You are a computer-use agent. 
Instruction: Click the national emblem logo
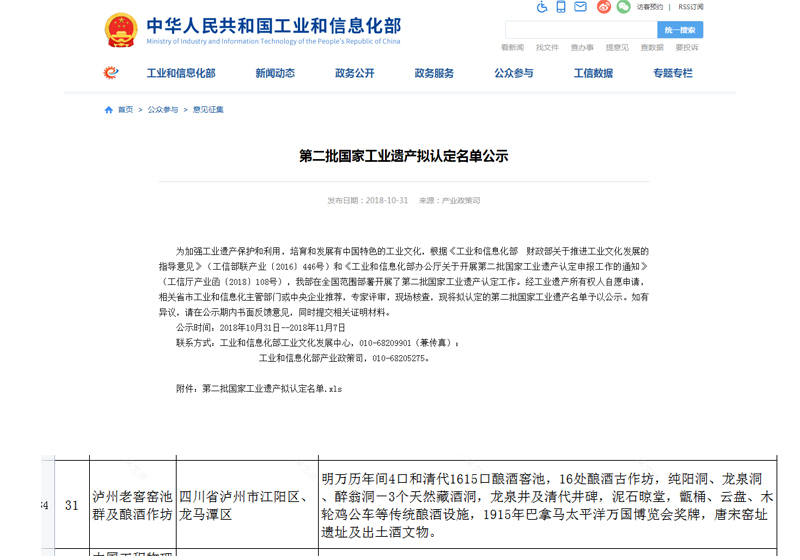tap(121, 30)
